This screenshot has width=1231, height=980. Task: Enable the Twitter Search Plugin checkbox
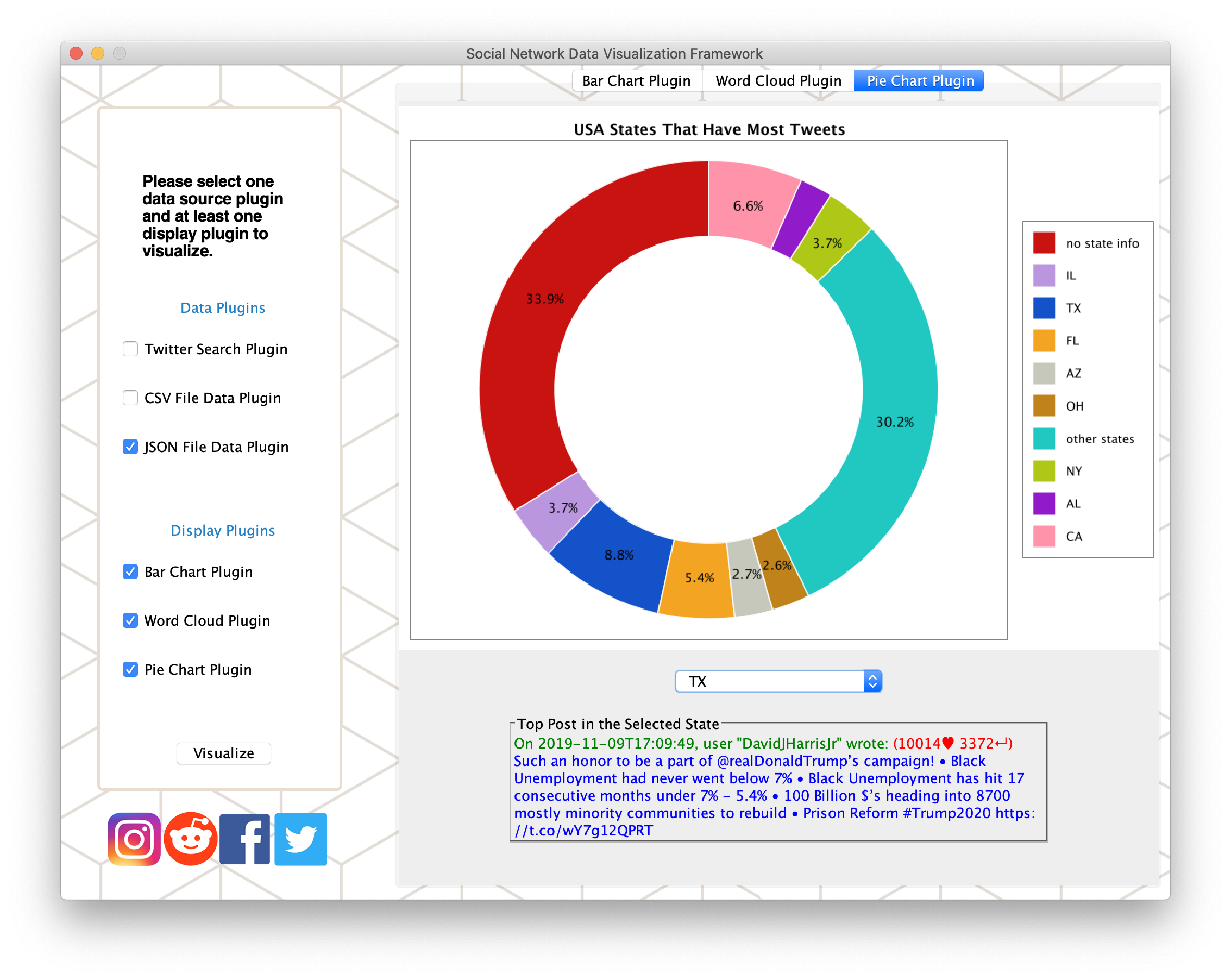click(130, 349)
